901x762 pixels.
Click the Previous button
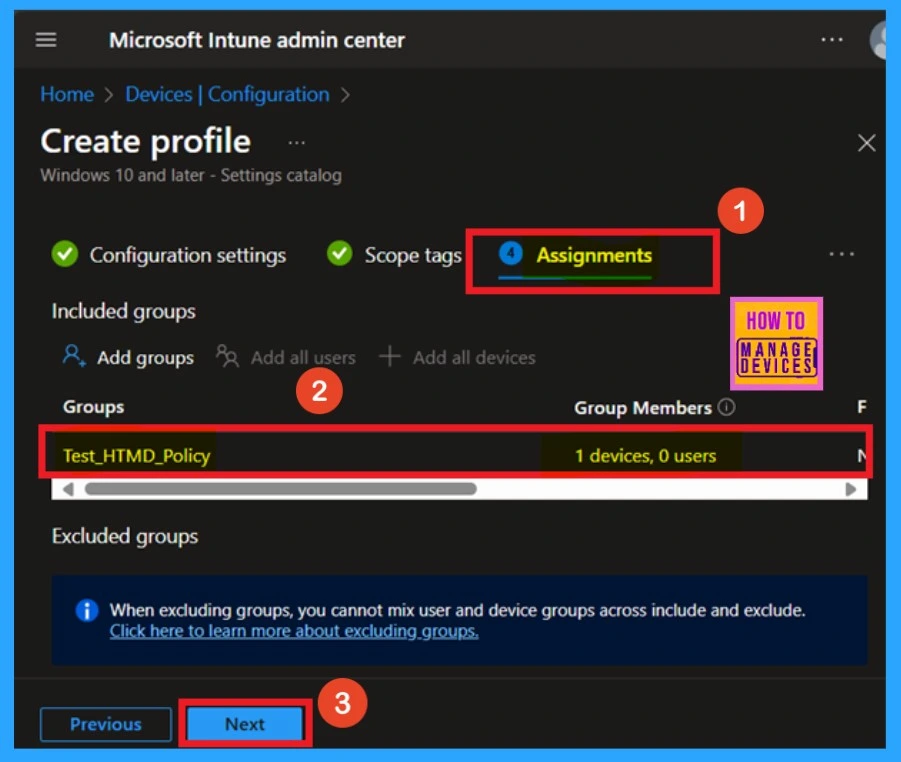[106, 724]
